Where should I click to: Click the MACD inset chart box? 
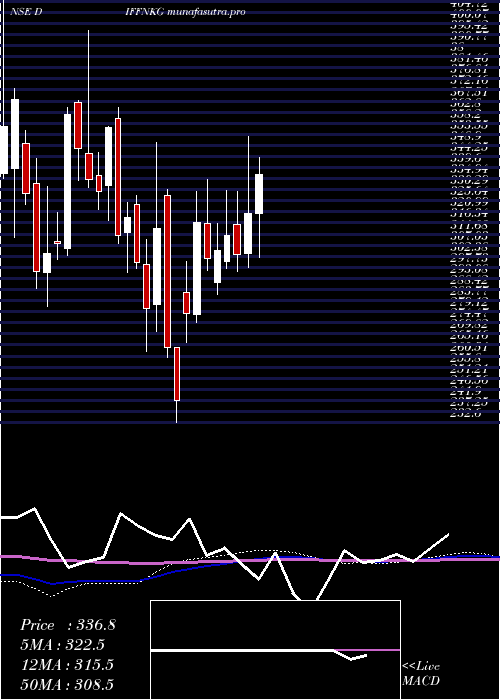275,650
